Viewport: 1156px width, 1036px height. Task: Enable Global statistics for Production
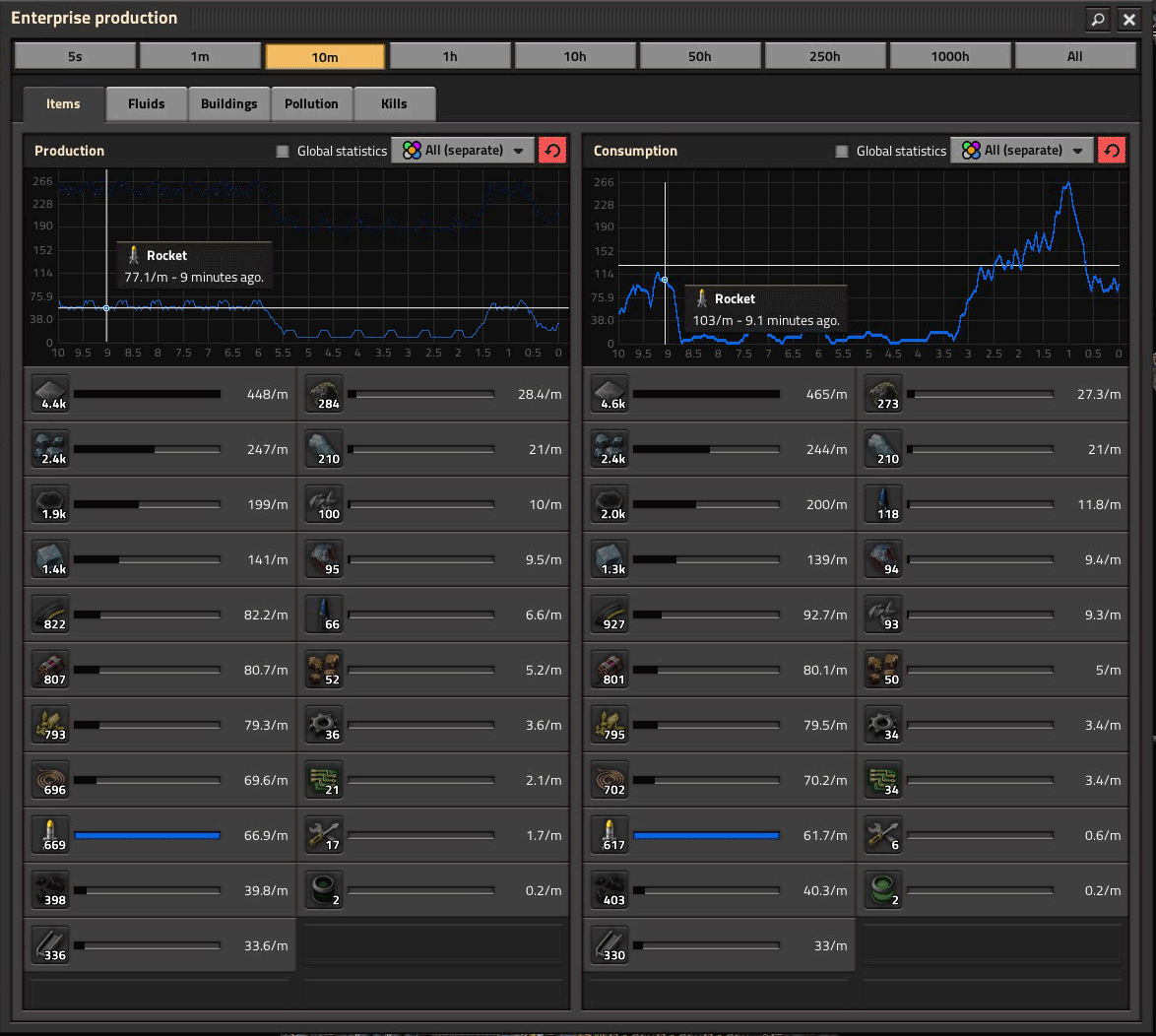pyautogui.click(x=283, y=152)
